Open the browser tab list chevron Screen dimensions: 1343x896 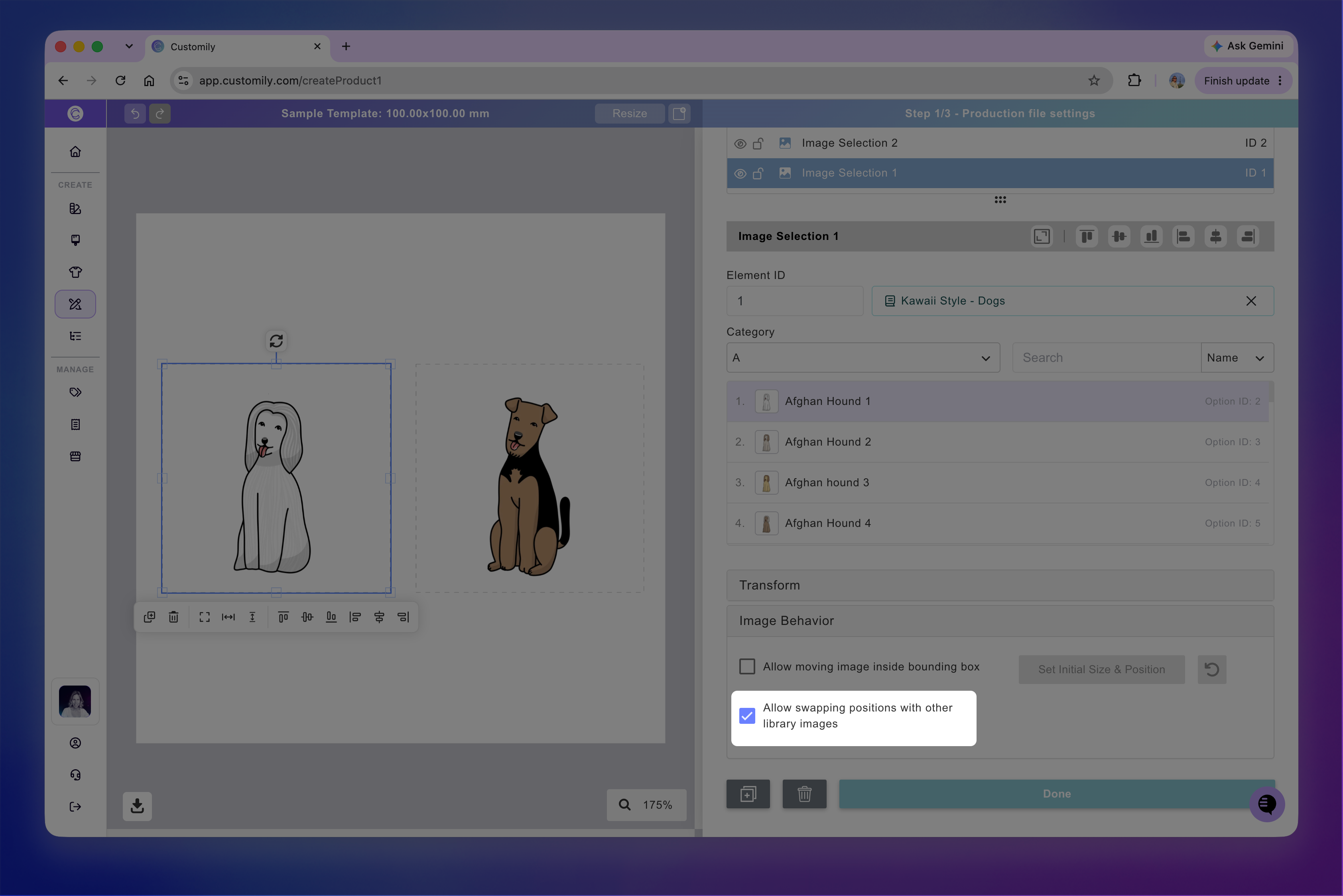click(129, 46)
